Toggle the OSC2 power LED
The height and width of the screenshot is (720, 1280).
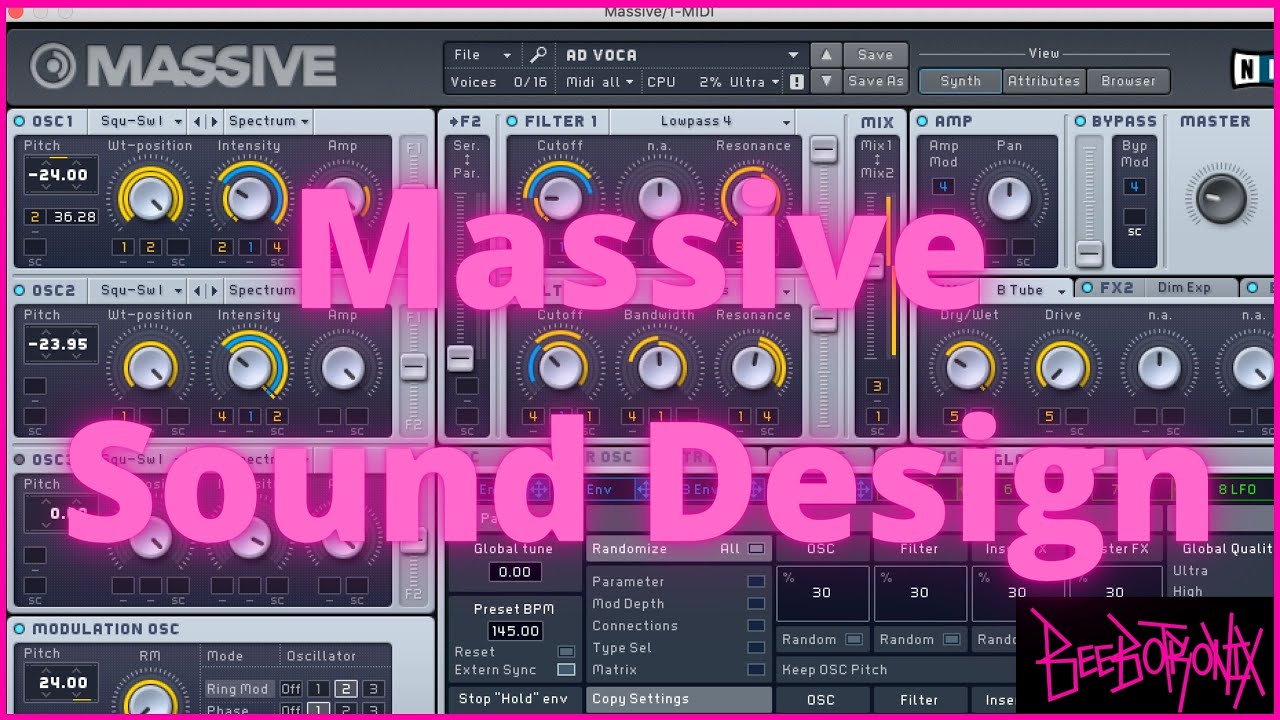(20, 291)
